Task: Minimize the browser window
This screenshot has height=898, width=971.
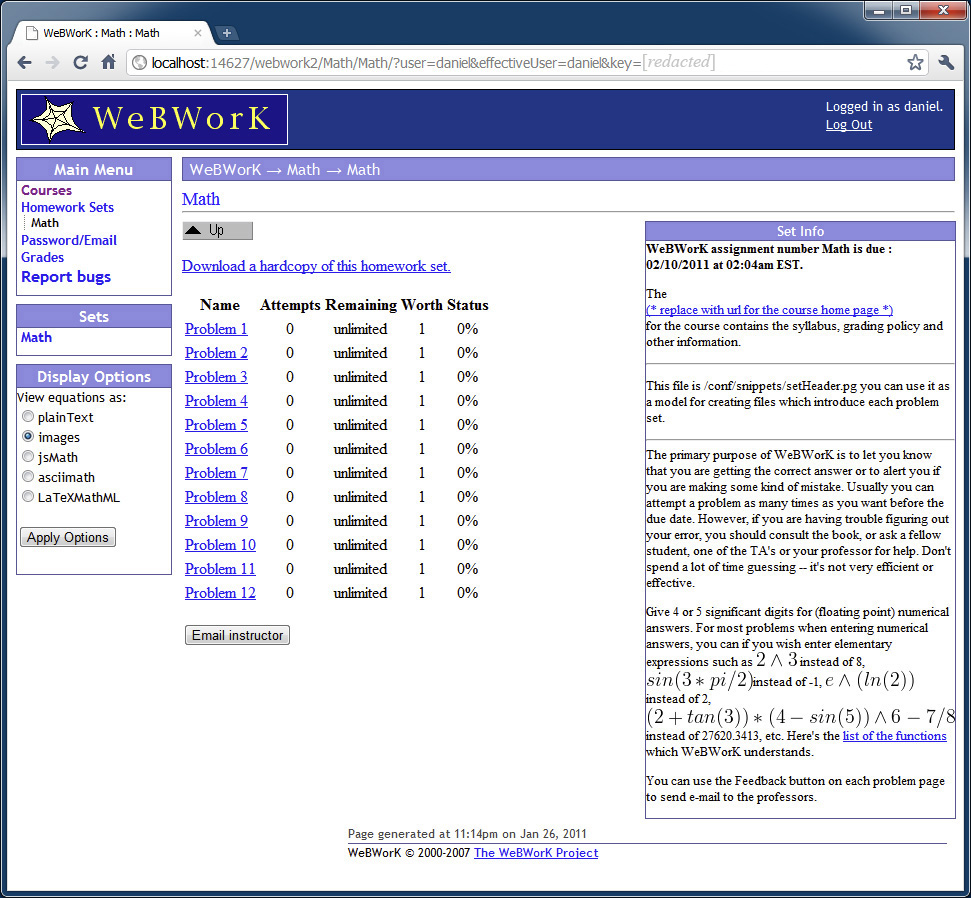Action: 878,10
